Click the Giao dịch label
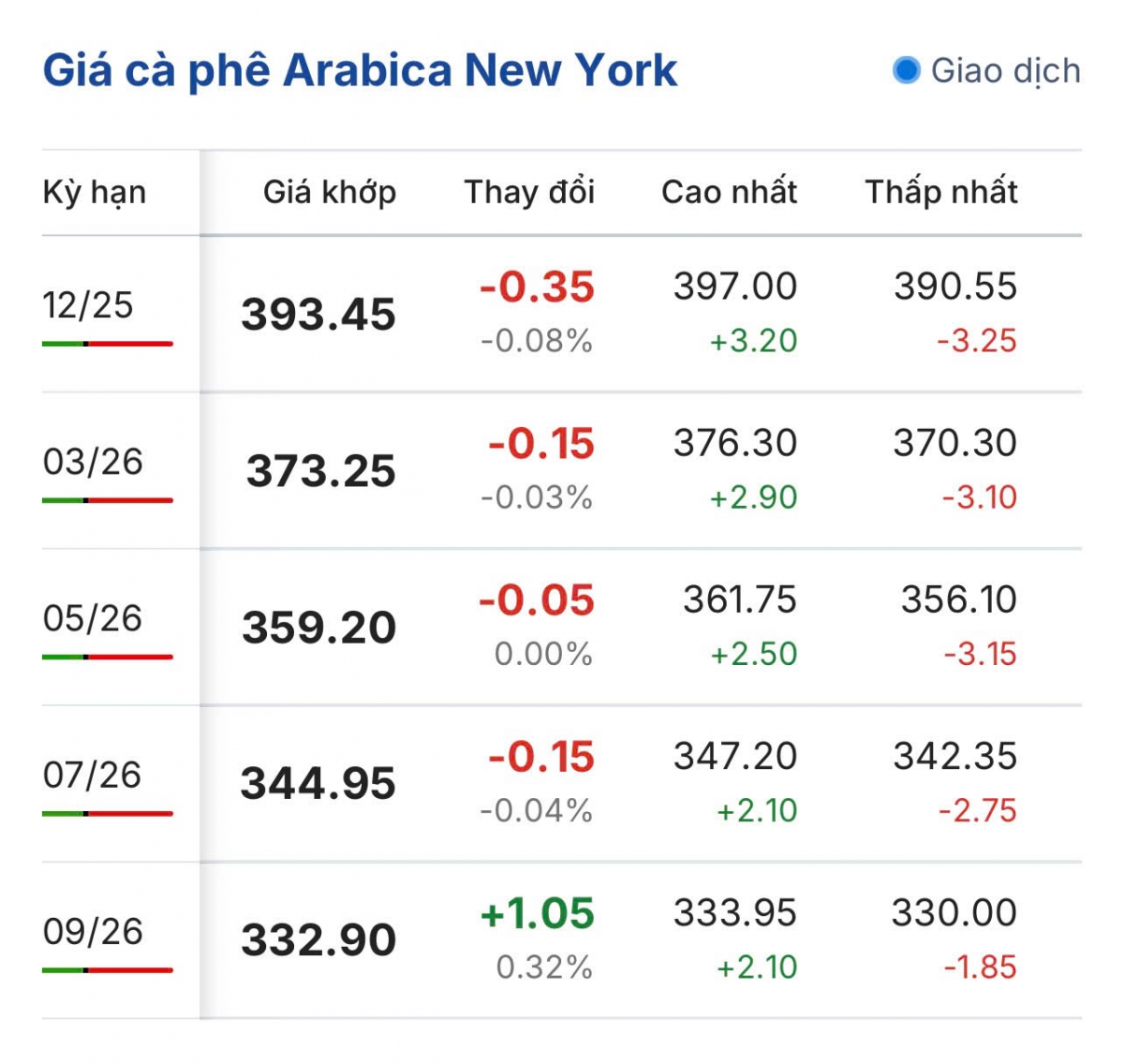The height and width of the screenshot is (1064, 1124). pos(1005,71)
